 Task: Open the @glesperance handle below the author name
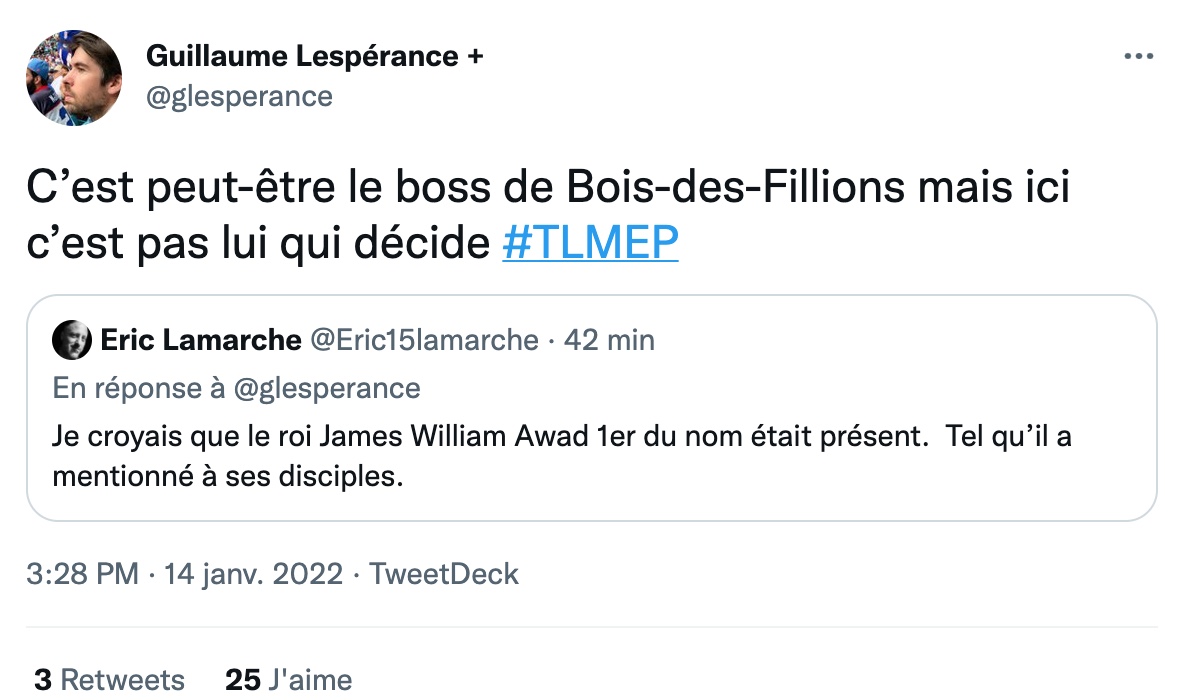[239, 96]
